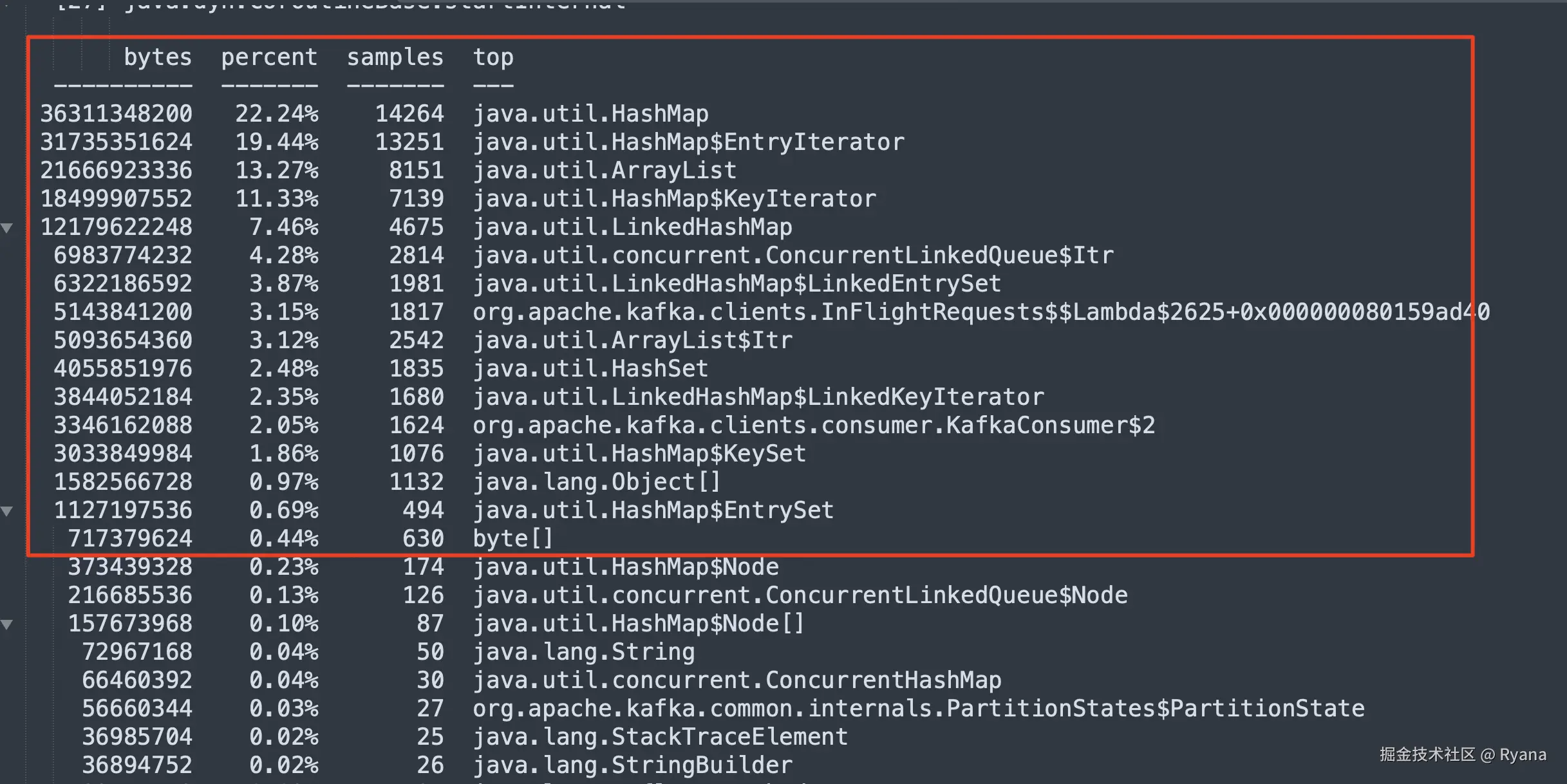Click the KafkaConsumer$2 class entry

point(814,425)
